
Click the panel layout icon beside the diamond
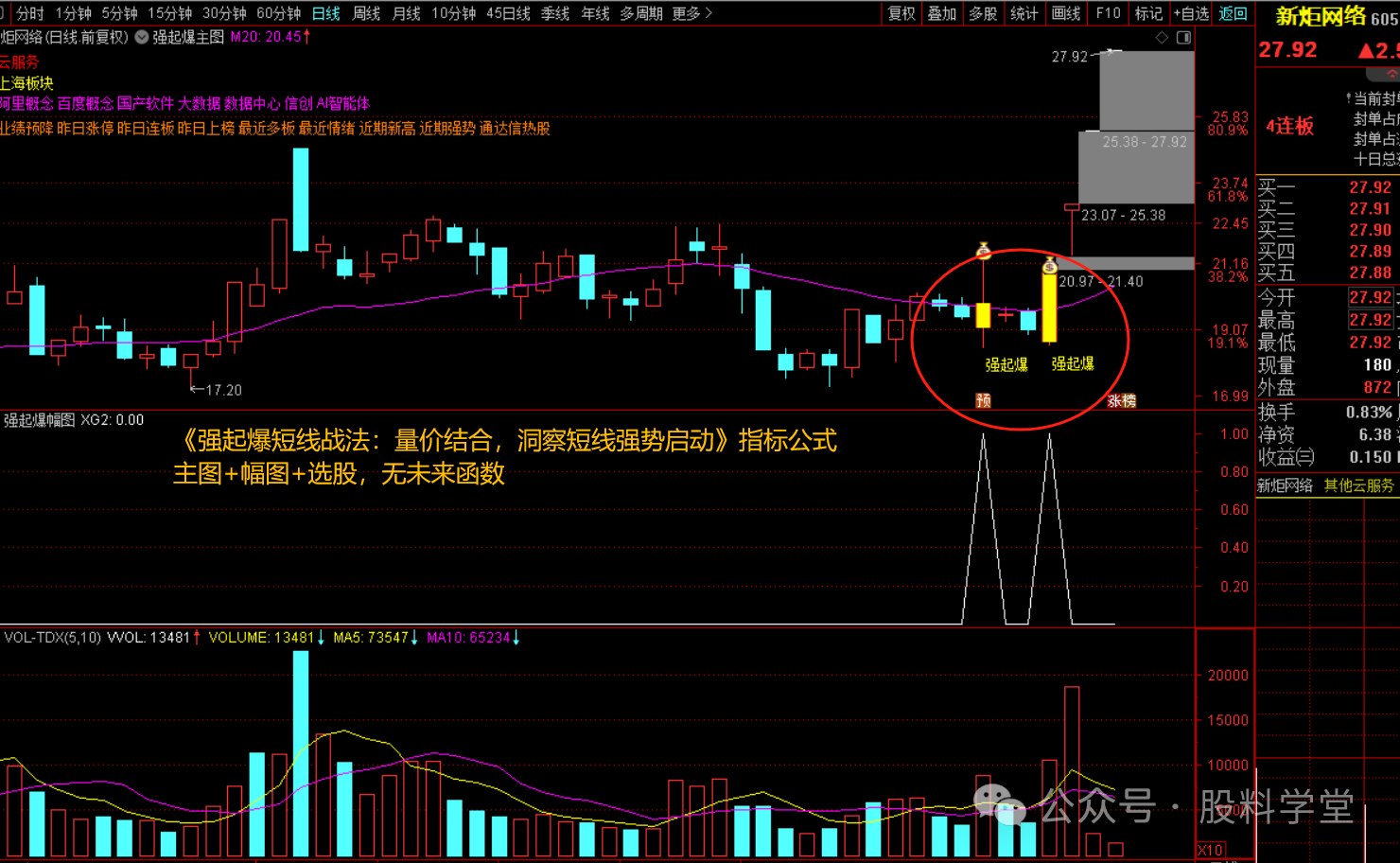click(1183, 38)
